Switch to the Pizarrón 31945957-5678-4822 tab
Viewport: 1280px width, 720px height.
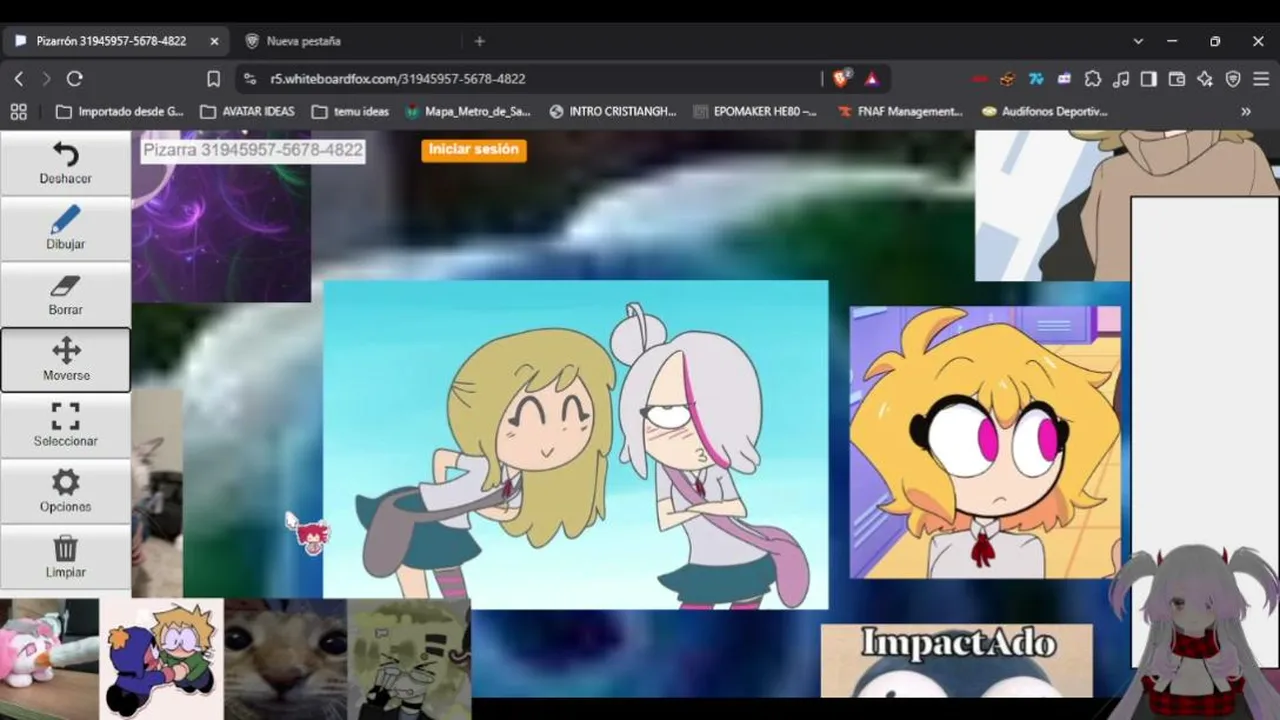click(x=115, y=41)
